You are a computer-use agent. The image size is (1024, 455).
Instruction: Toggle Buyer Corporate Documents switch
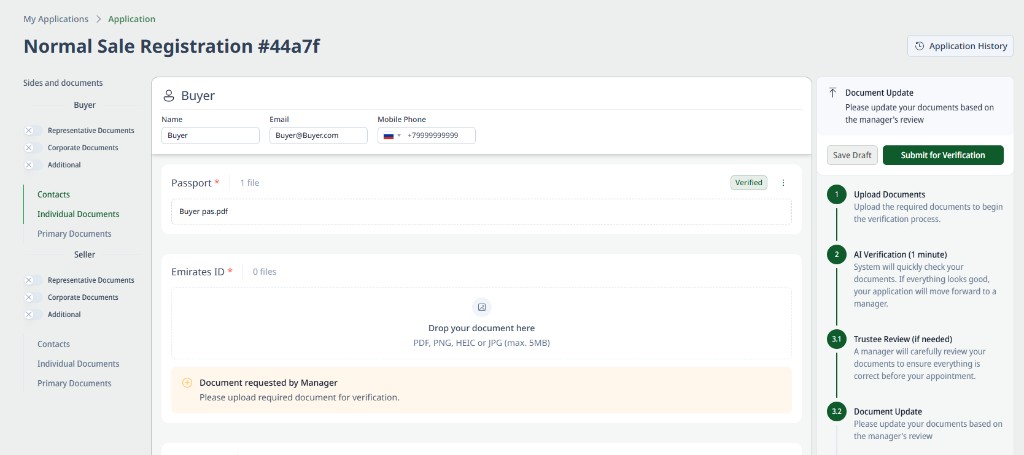pyautogui.click(x=33, y=148)
